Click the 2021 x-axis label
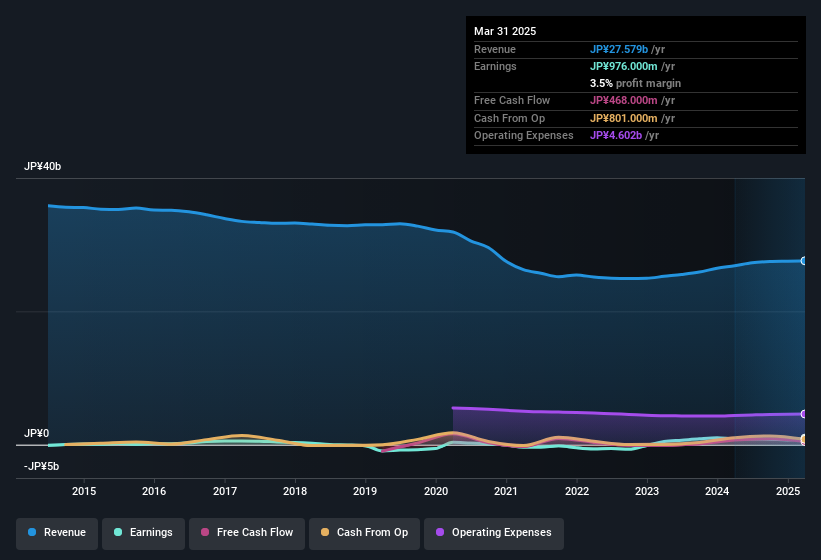Screen dimensions: 821x560 click(506, 491)
